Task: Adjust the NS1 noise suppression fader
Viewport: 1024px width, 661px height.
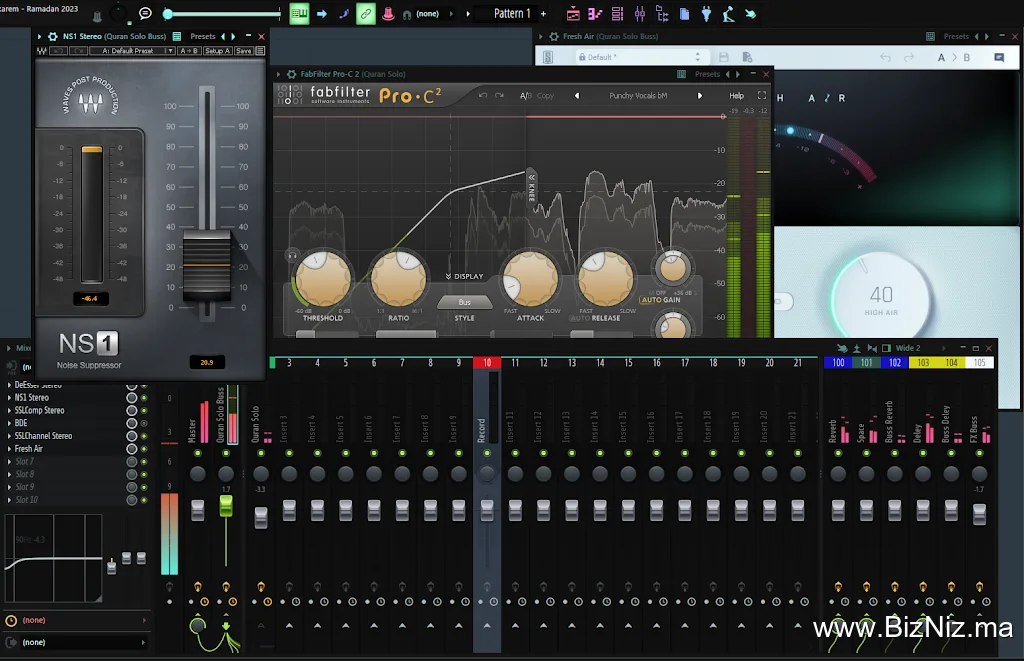Action: click(206, 265)
